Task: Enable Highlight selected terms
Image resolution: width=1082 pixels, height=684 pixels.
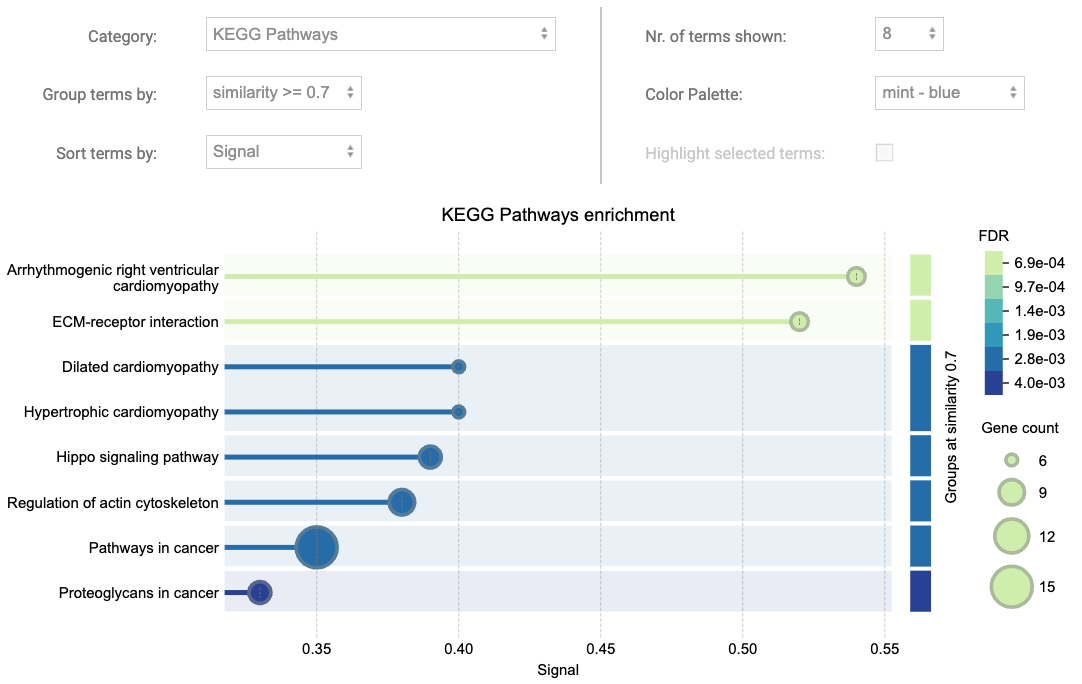Action: click(884, 152)
